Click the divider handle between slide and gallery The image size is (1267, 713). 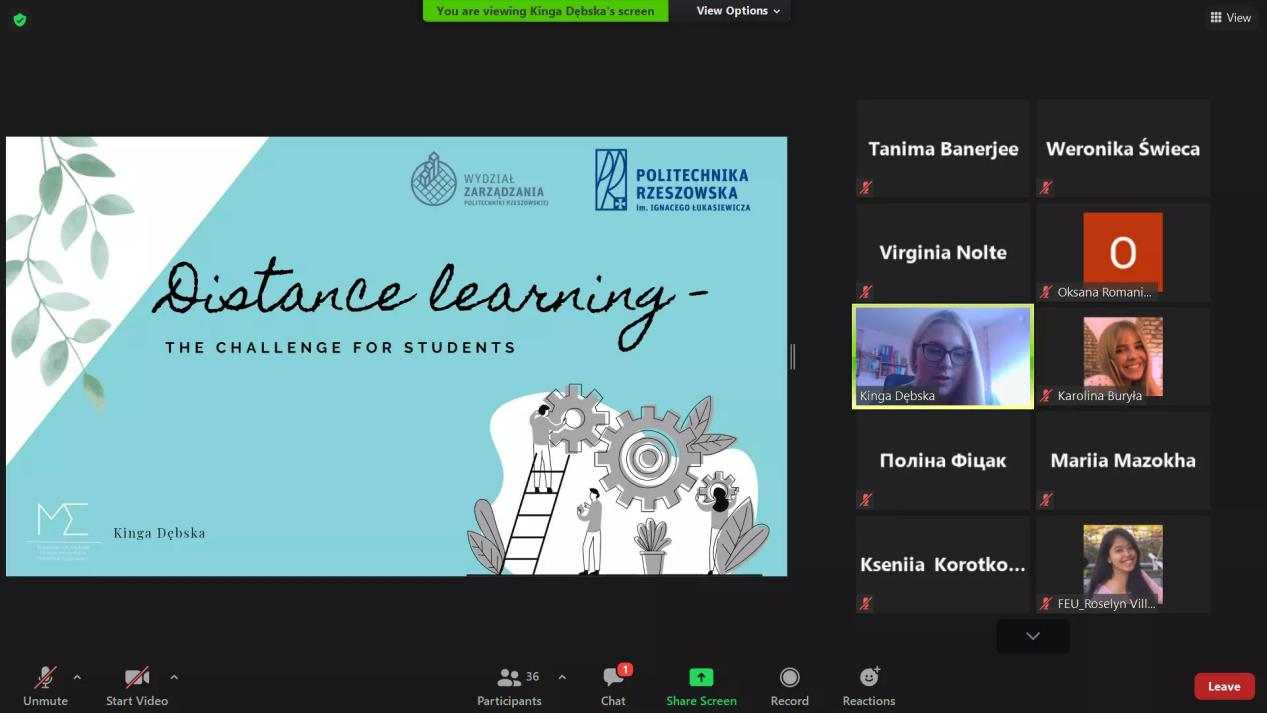tap(792, 356)
